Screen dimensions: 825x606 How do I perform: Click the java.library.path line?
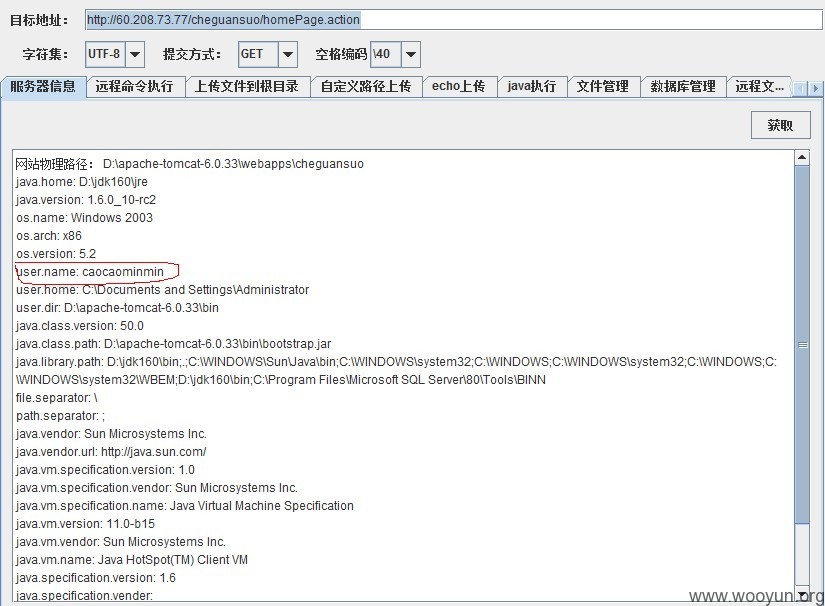pyautogui.click(x=396, y=371)
